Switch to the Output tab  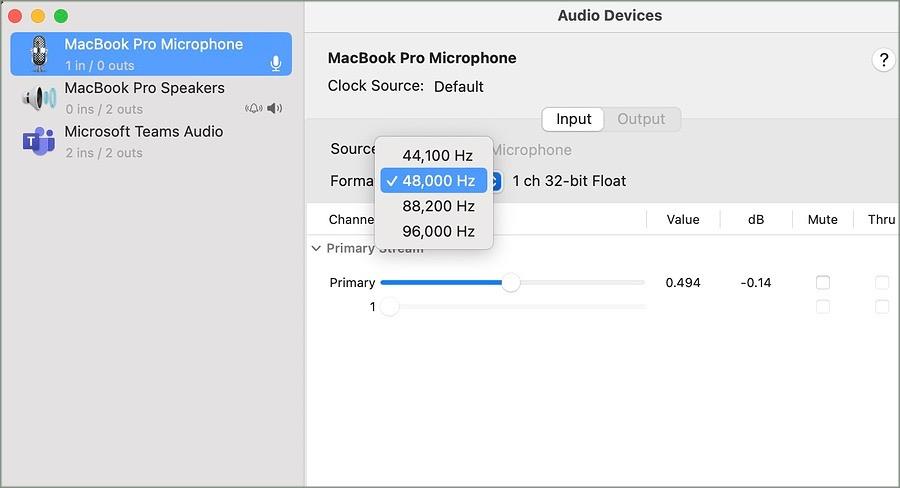click(x=641, y=119)
